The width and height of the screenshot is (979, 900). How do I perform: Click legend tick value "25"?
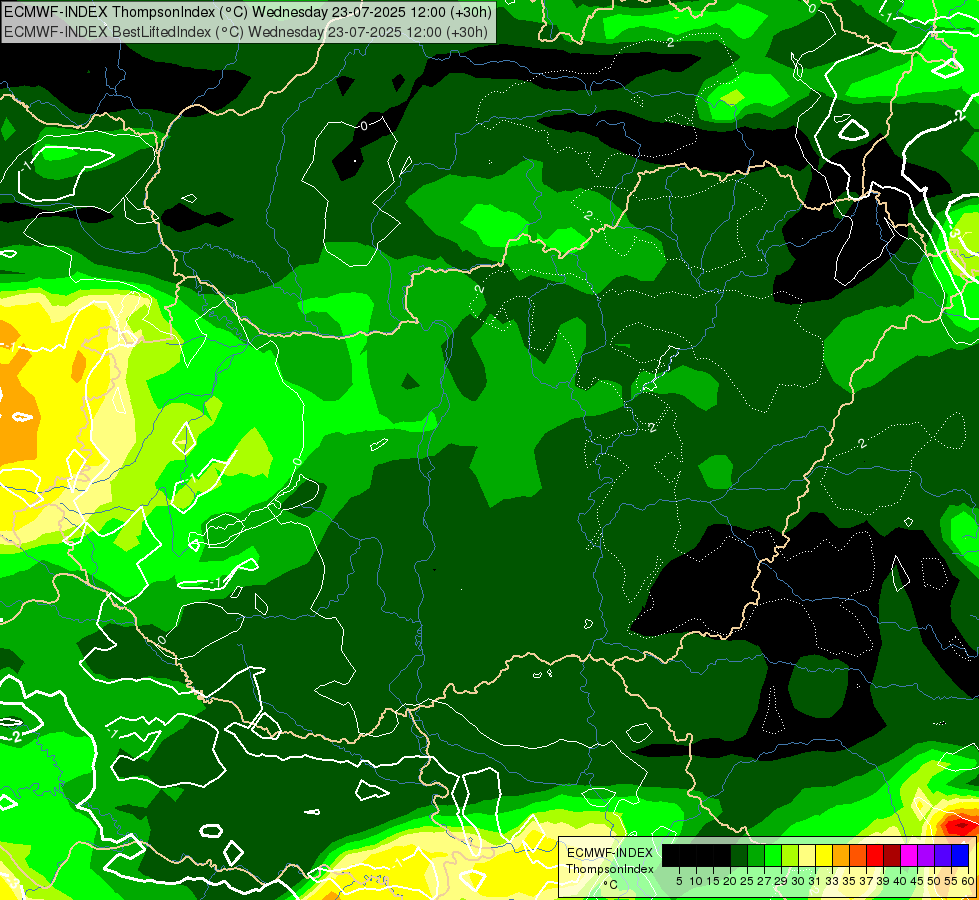(x=747, y=881)
